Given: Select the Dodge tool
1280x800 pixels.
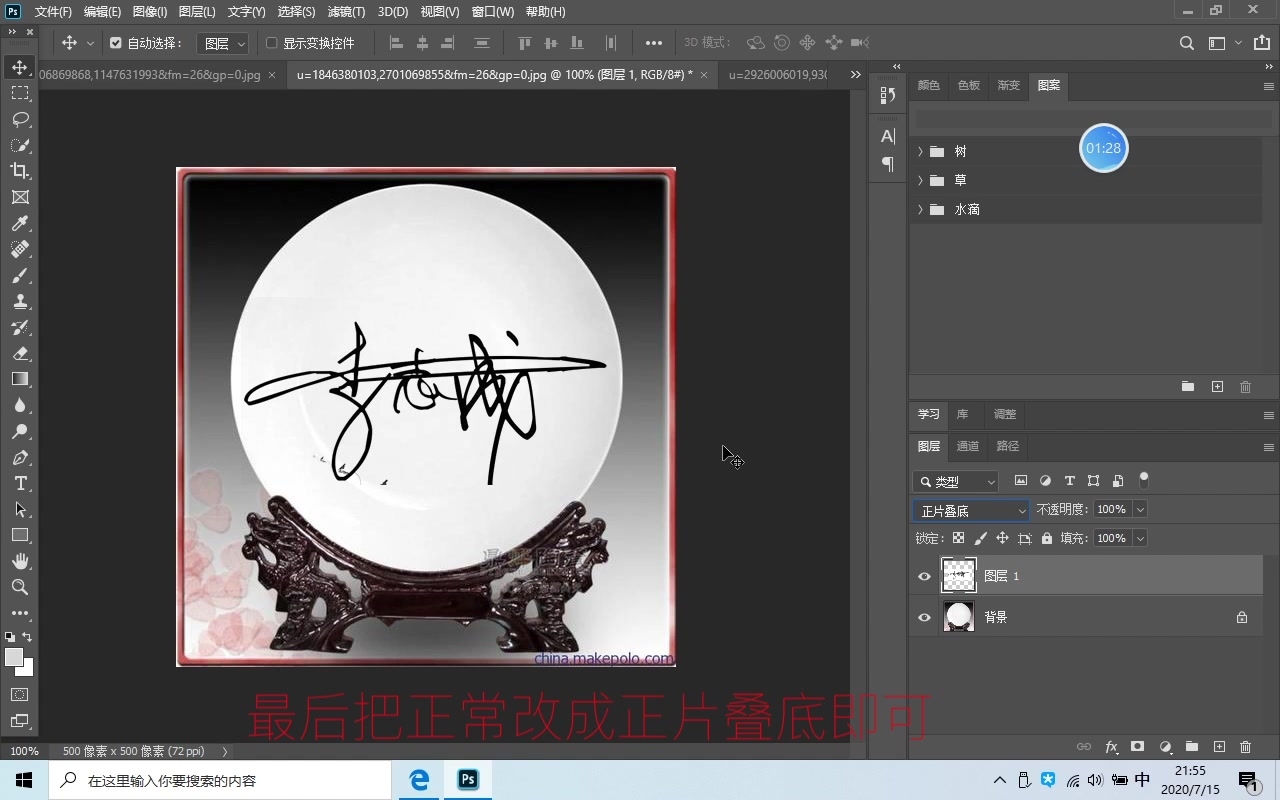Looking at the screenshot, I should click(20, 431).
